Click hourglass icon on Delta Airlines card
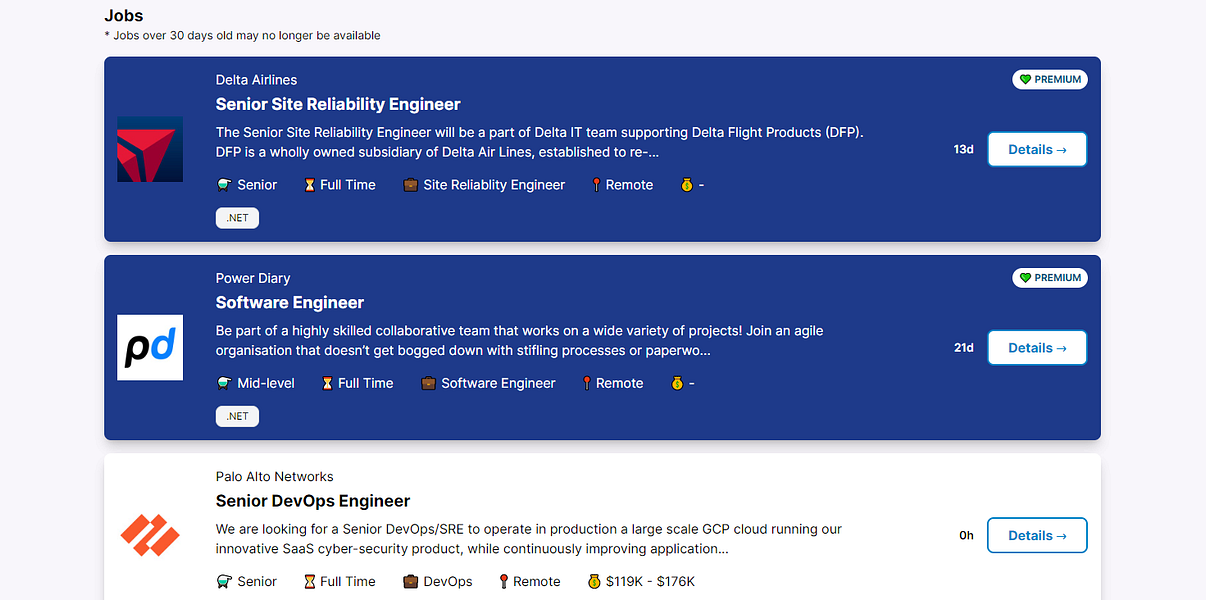 [x=310, y=185]
